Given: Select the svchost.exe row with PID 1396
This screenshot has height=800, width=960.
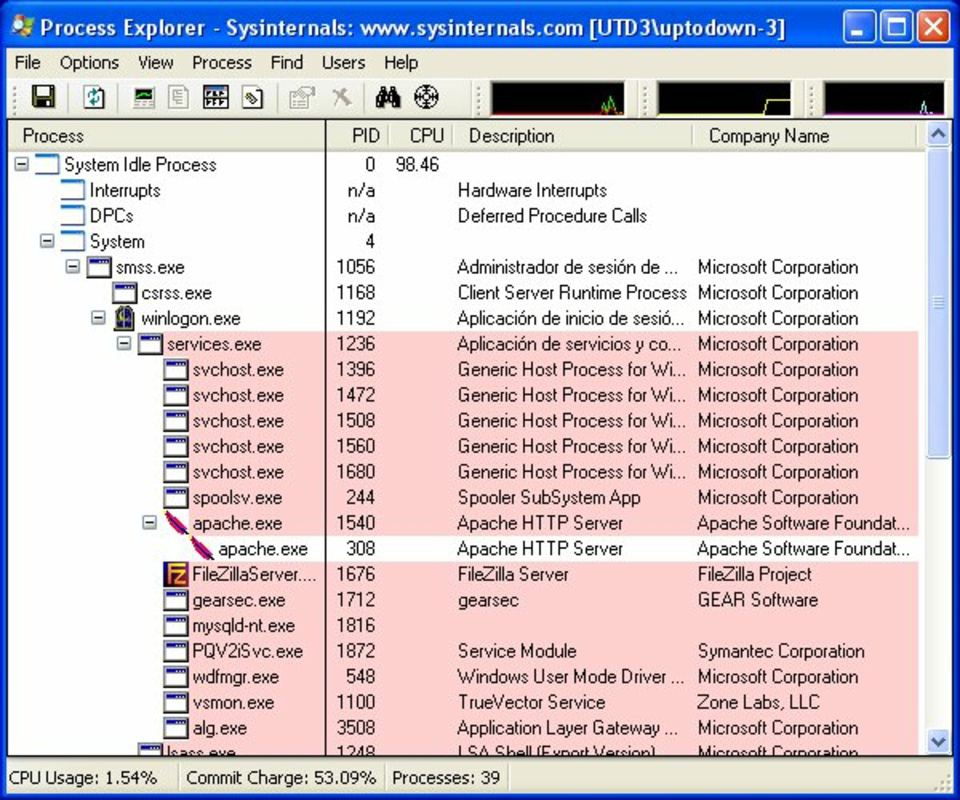Looking at the screenshot, I should click(463, 370).
